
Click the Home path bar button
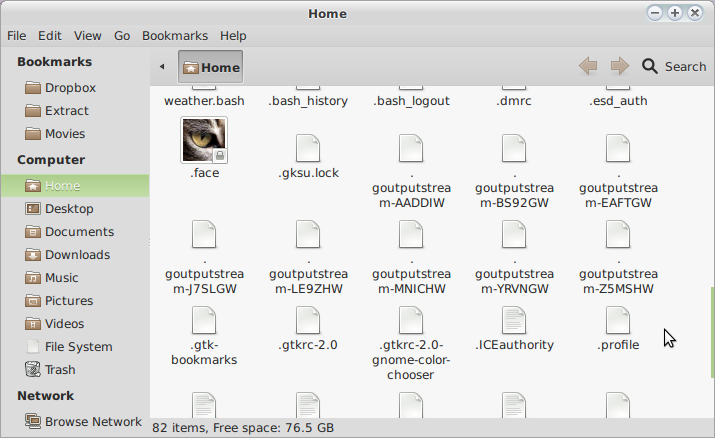[211, 67]
